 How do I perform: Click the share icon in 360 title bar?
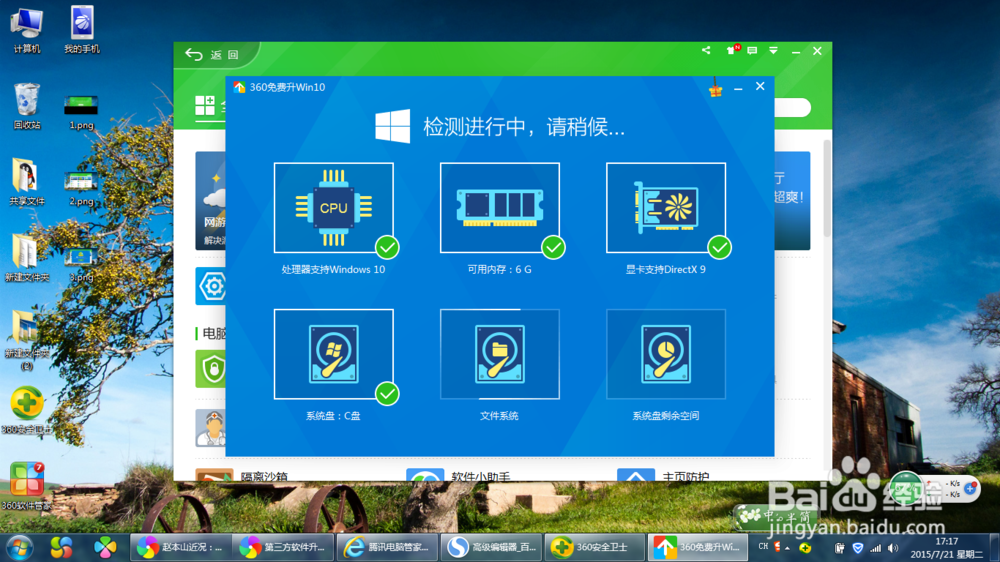click(706, 50)
